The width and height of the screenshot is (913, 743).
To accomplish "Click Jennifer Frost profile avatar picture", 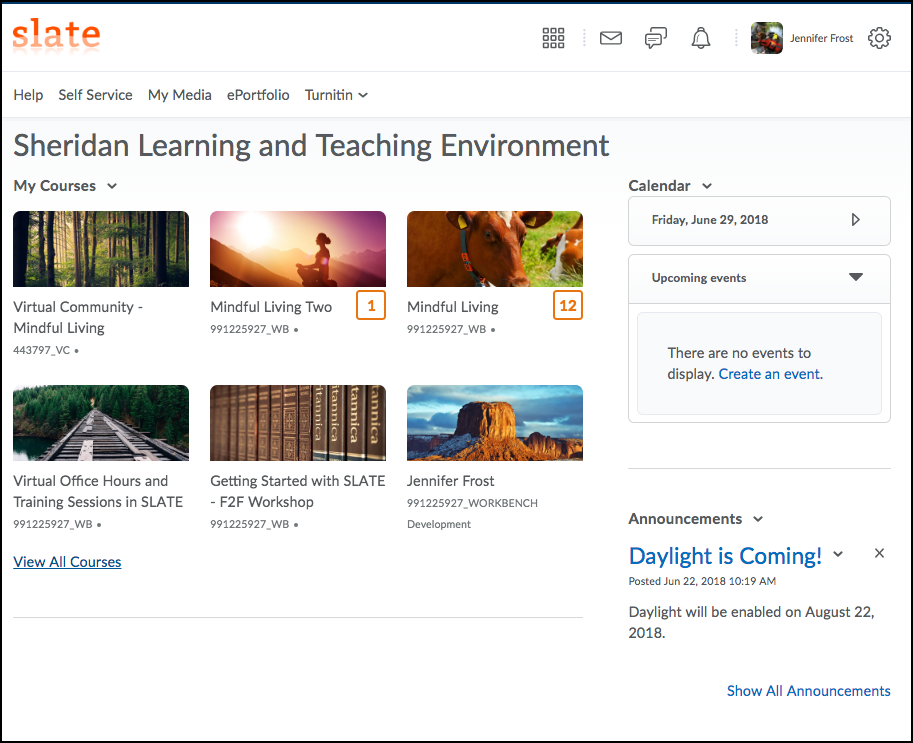I will point(766,38).
